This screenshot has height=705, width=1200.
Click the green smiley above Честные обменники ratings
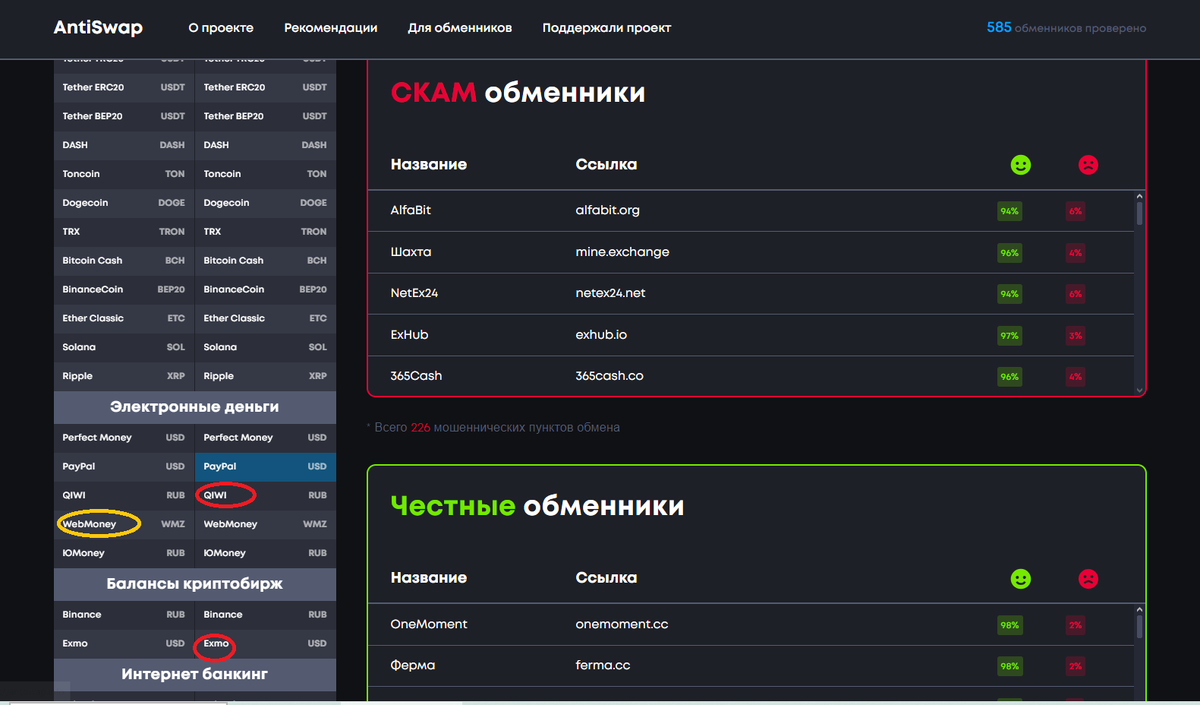coord(1020,578)
